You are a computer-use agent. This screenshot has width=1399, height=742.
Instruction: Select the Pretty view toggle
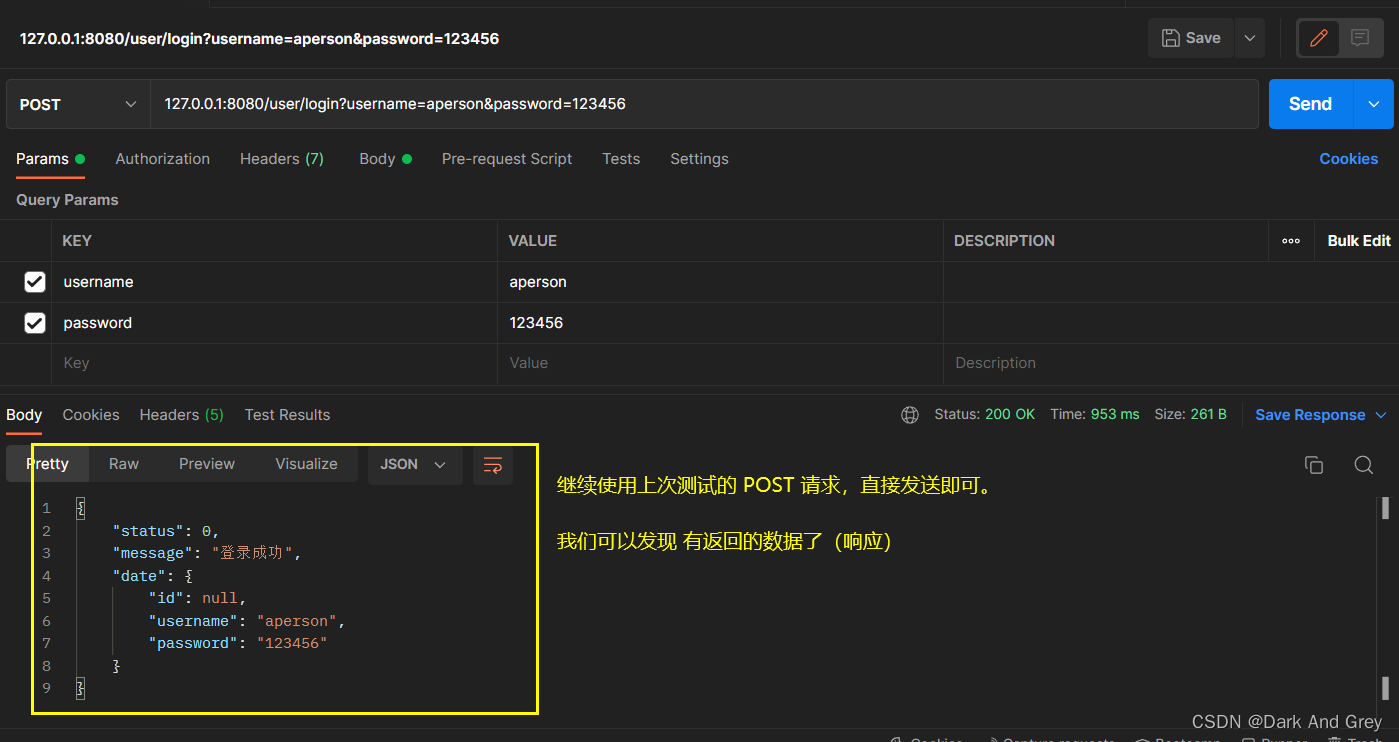click(x=48, y=464)
